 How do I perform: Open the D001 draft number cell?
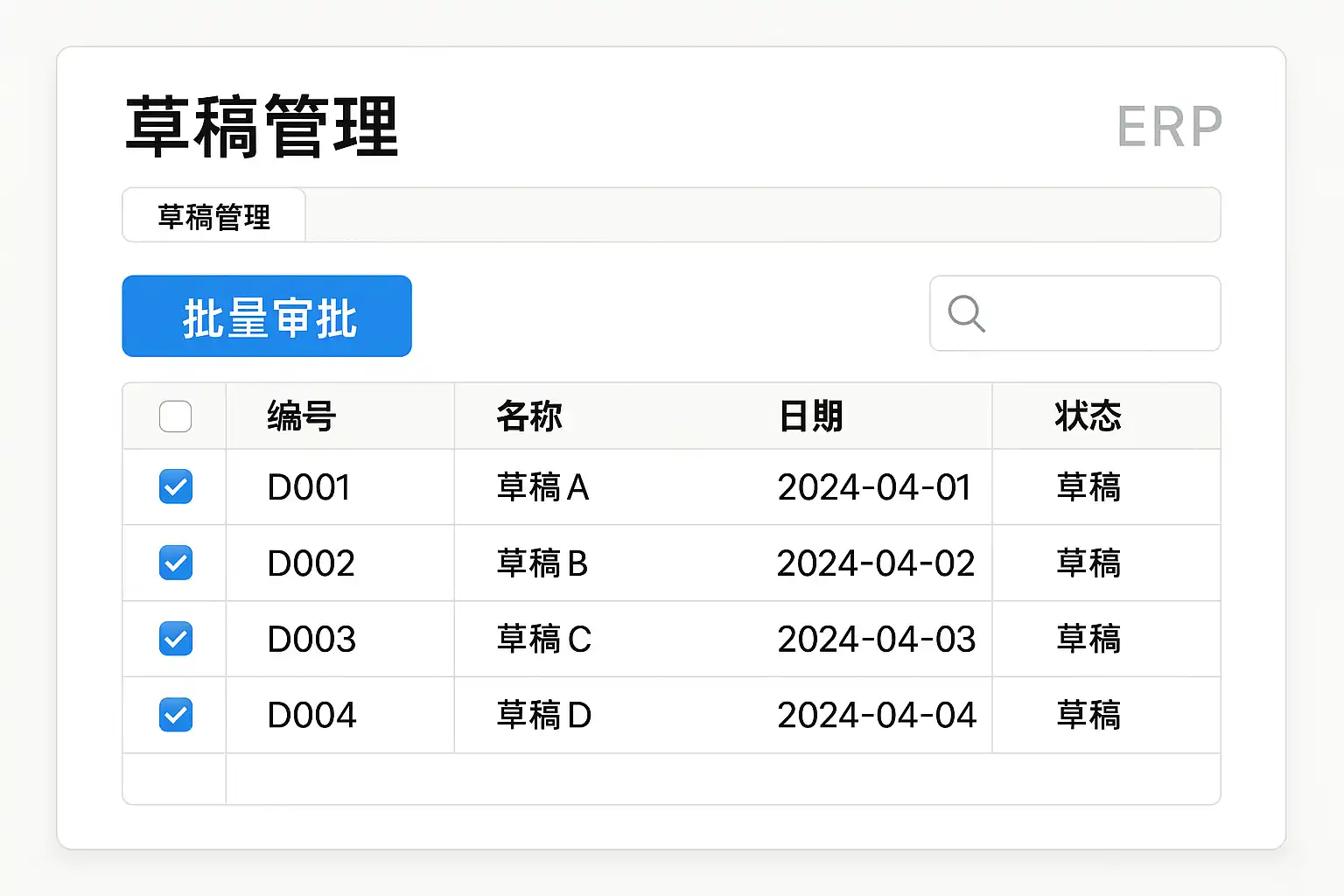[x=309, y=487]
